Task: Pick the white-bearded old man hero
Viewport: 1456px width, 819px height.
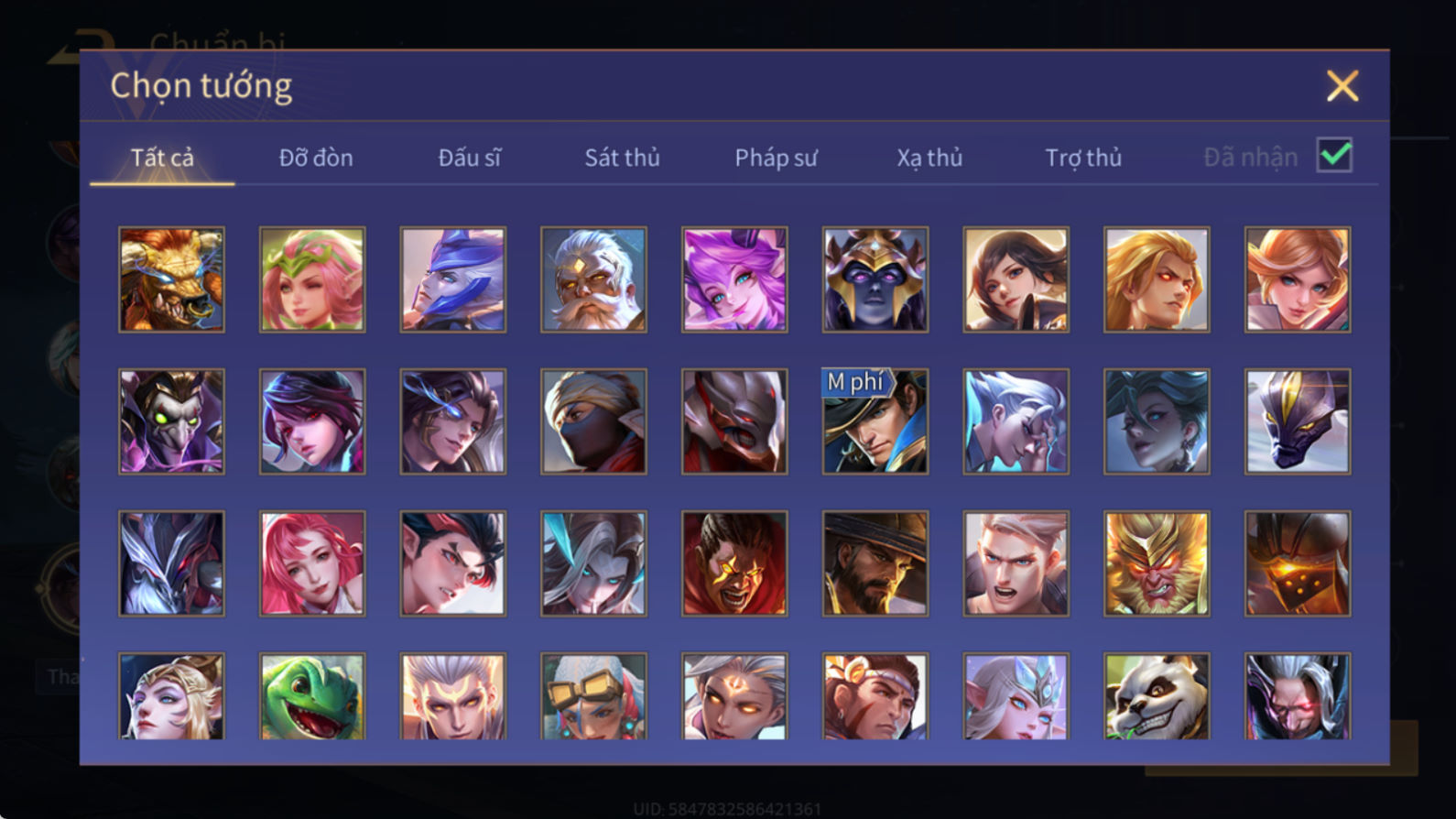Action: pyautogui.click(x=593, y=279)
